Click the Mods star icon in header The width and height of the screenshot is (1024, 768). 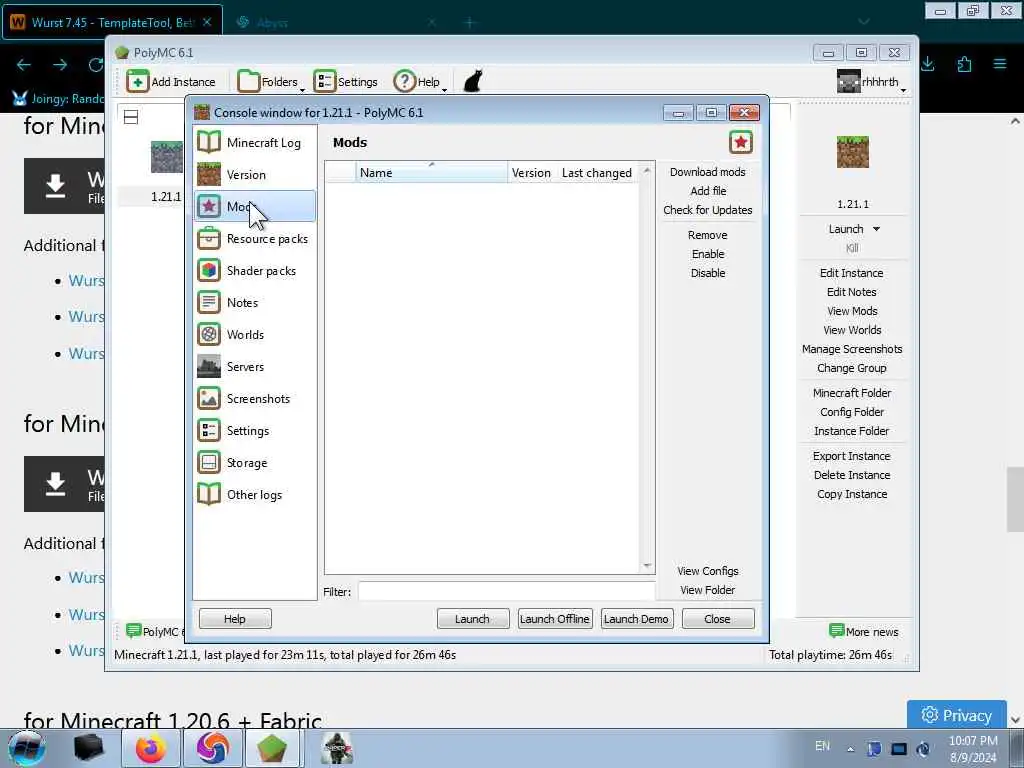741,142
